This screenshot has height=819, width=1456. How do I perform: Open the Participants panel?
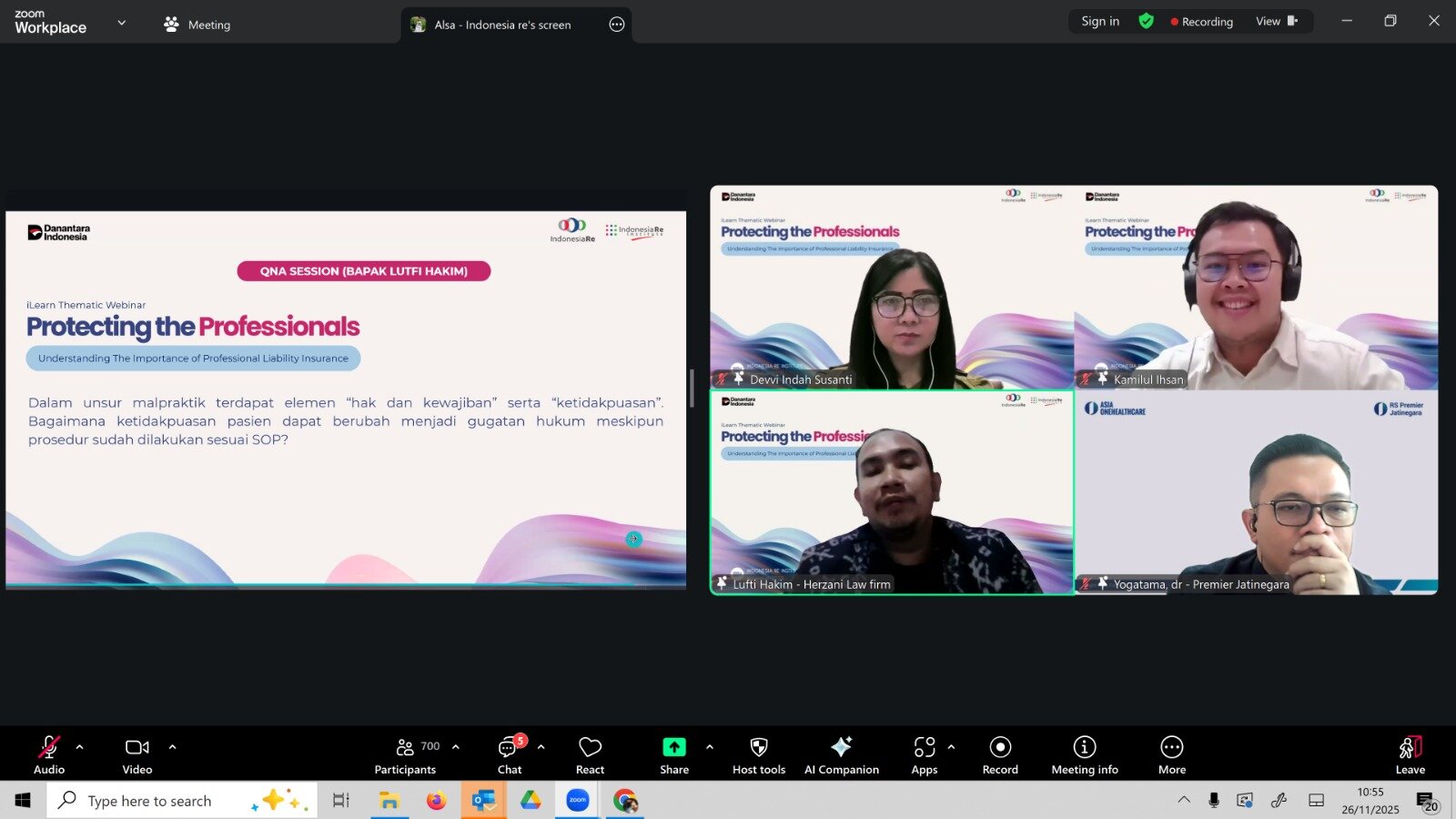point(406,755)
